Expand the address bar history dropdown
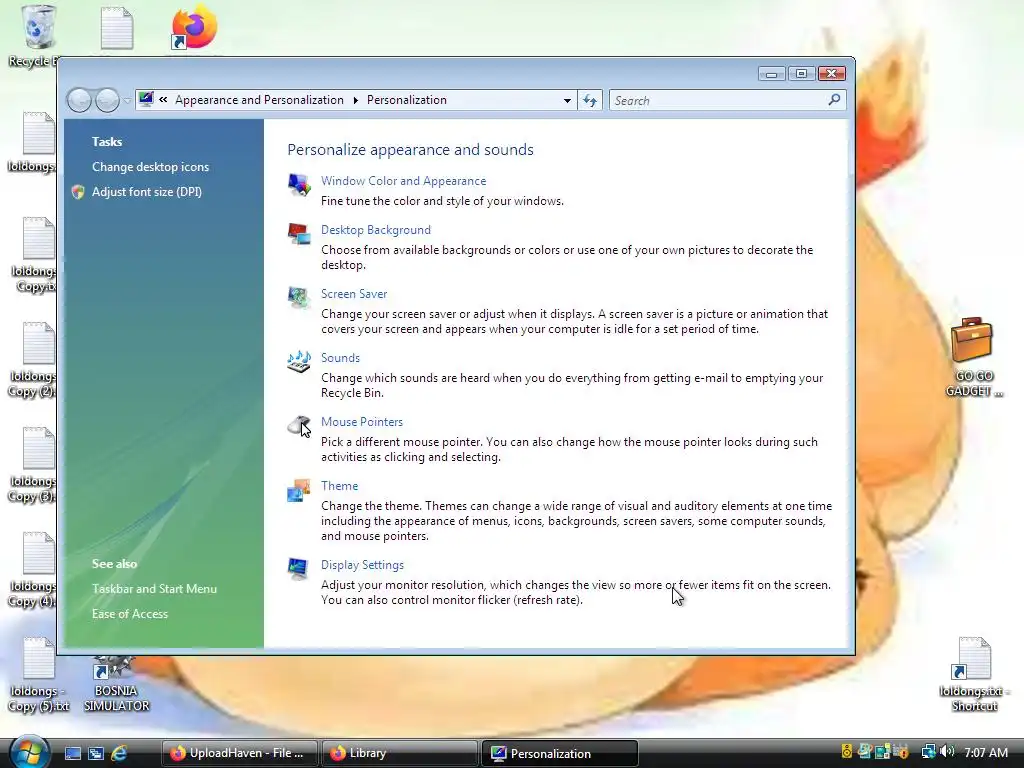Screen dimensions: 1024x768 pos(567,101)
